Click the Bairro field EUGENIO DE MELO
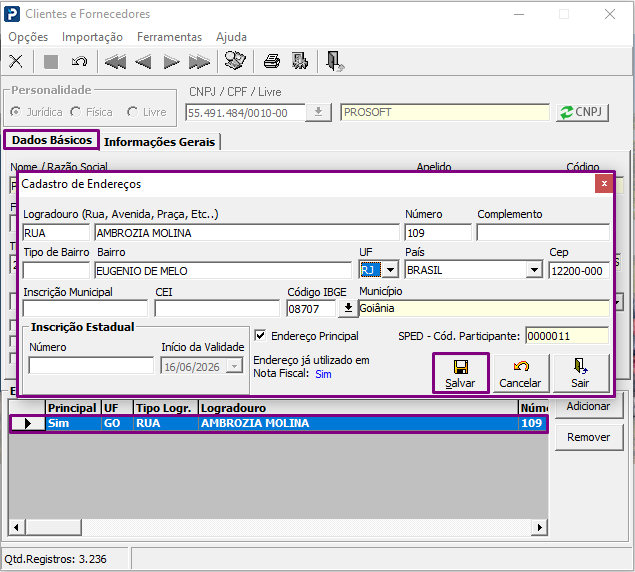Screen dimensions: 635x572 click(x=223, y=271)
